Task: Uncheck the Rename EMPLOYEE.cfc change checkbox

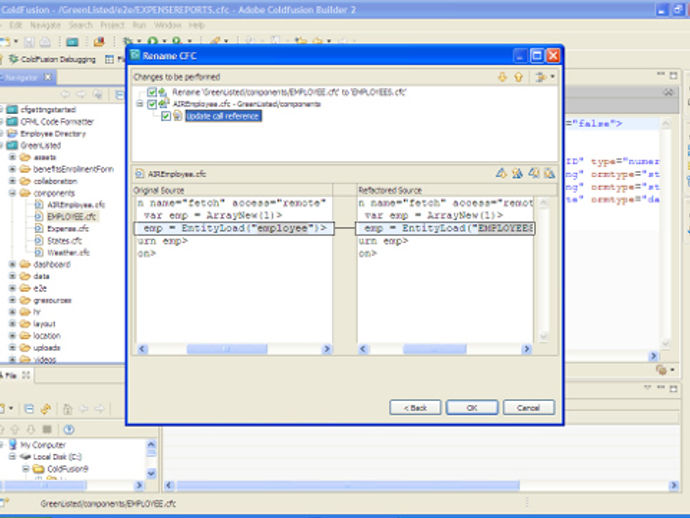Action: [x=152, y=92]
